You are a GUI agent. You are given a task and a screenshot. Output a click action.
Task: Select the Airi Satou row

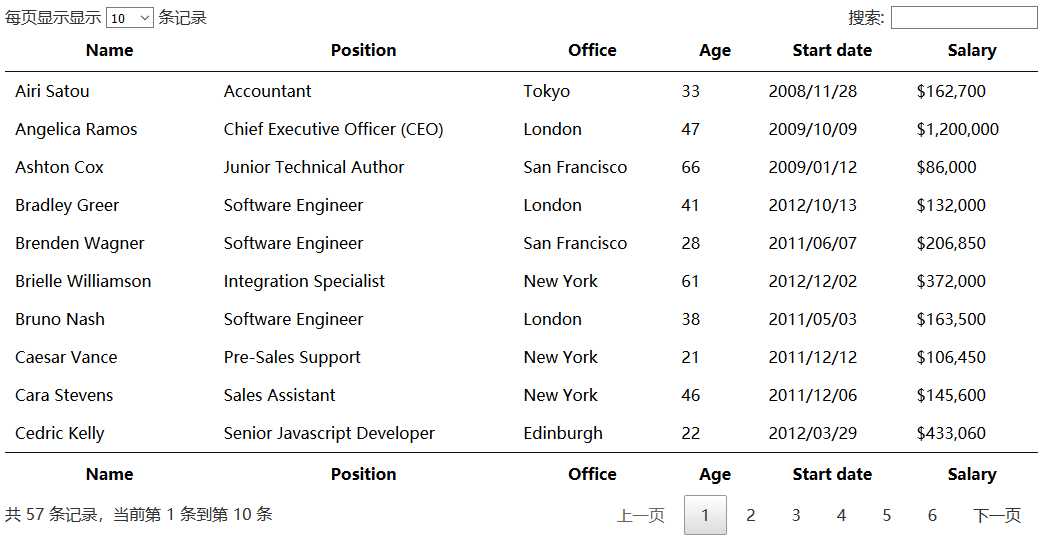pos(52,91)
